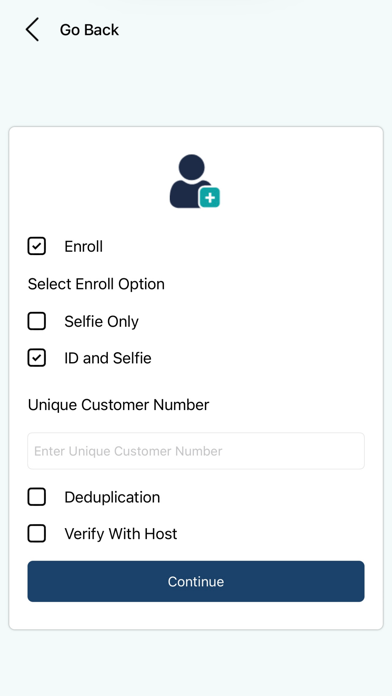
Task: Click the Verify With Host label text
Action: 121,534
